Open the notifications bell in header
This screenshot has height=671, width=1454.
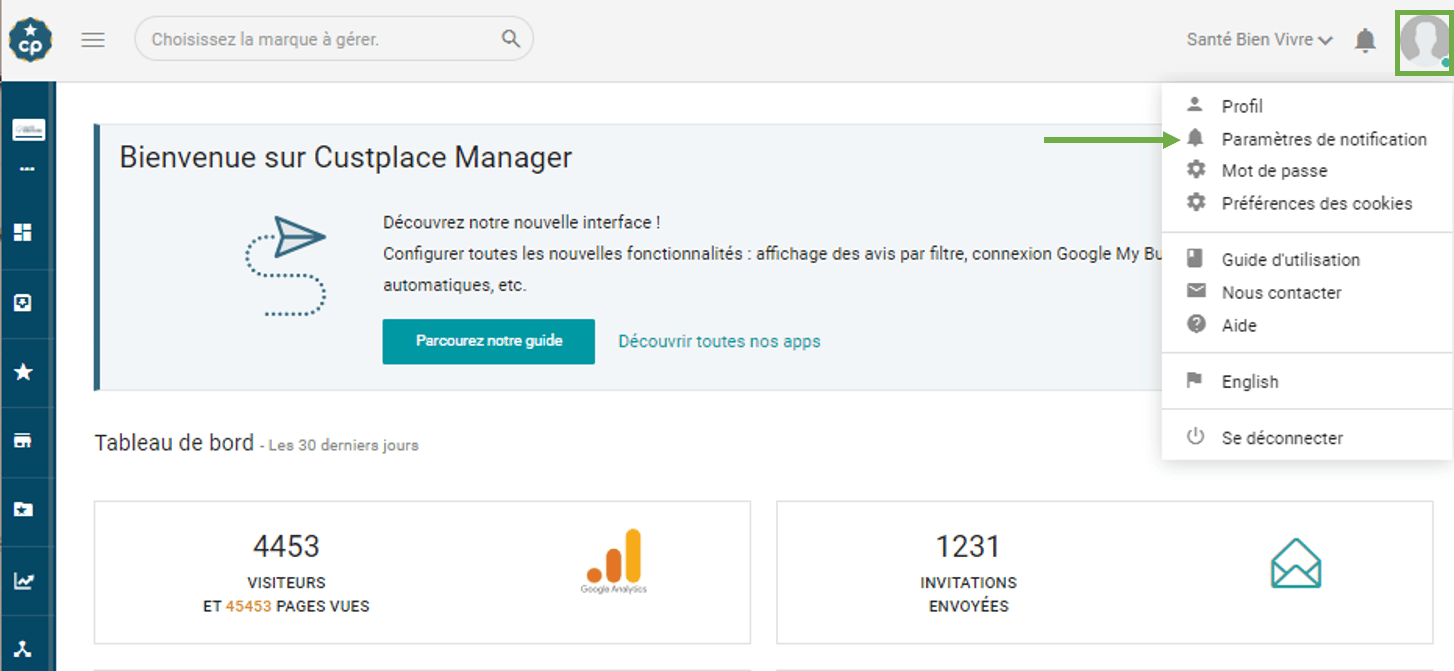coord(1365,40)
